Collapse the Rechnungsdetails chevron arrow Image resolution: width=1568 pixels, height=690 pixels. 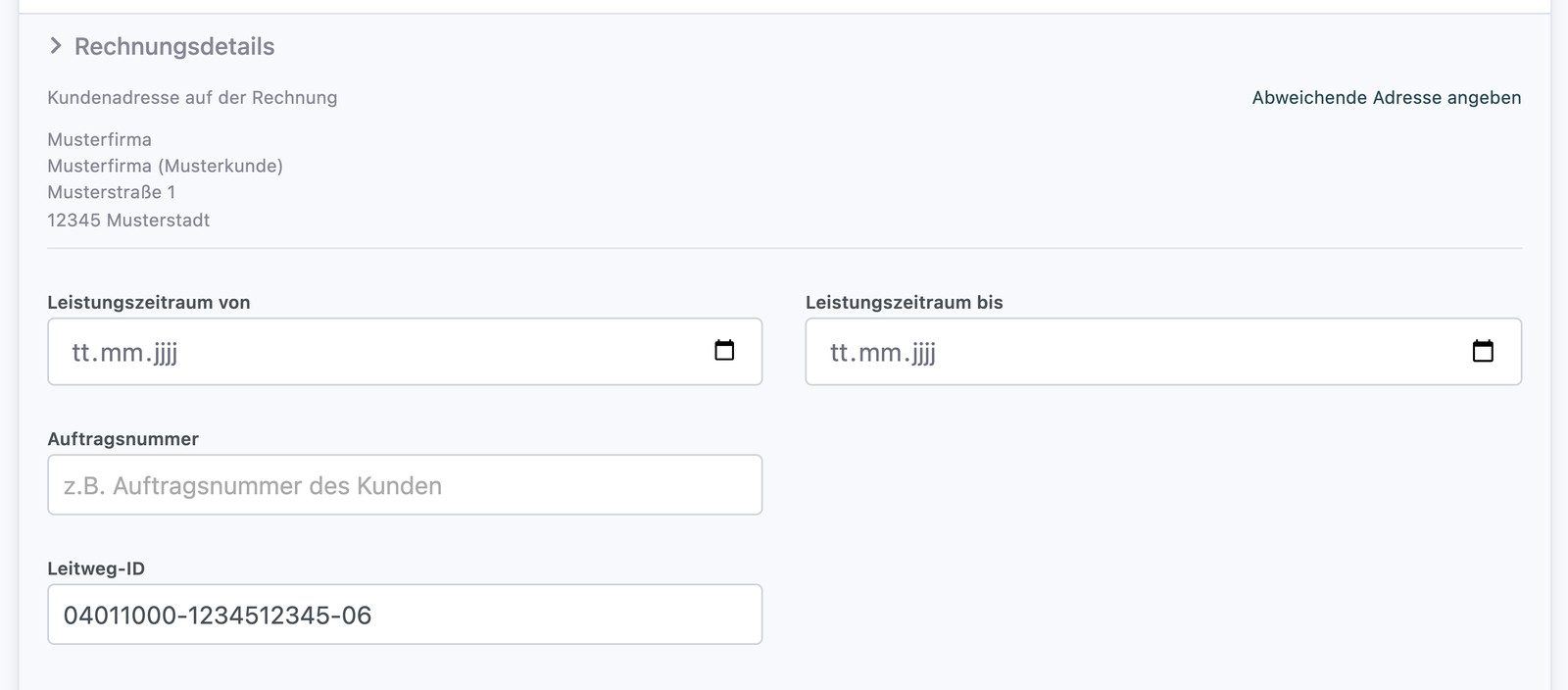point(56,46)
